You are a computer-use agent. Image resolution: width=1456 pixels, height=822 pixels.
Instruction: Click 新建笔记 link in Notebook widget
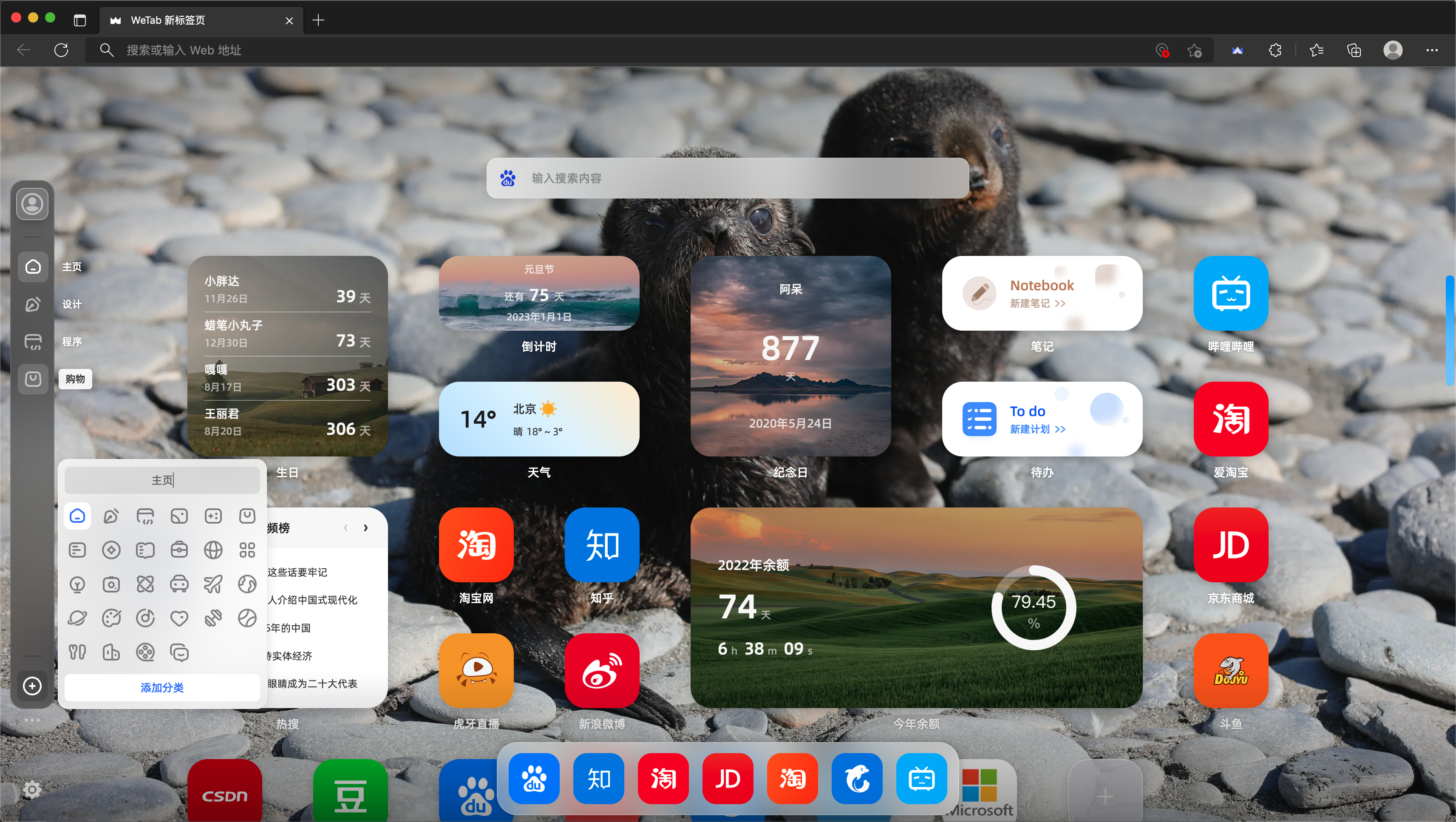click(x=1037, y=303)
